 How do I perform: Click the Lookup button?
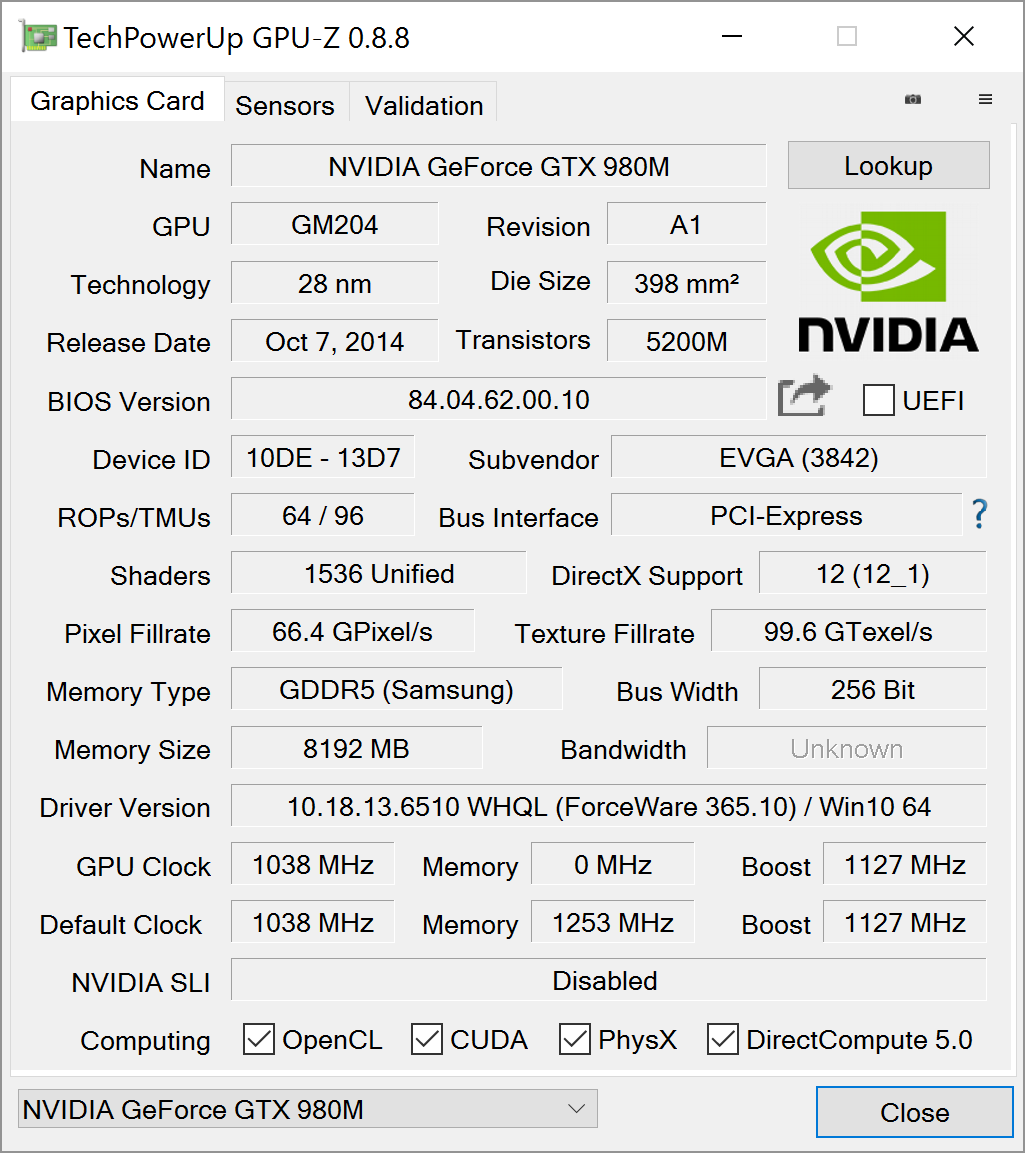coord(888,165)
